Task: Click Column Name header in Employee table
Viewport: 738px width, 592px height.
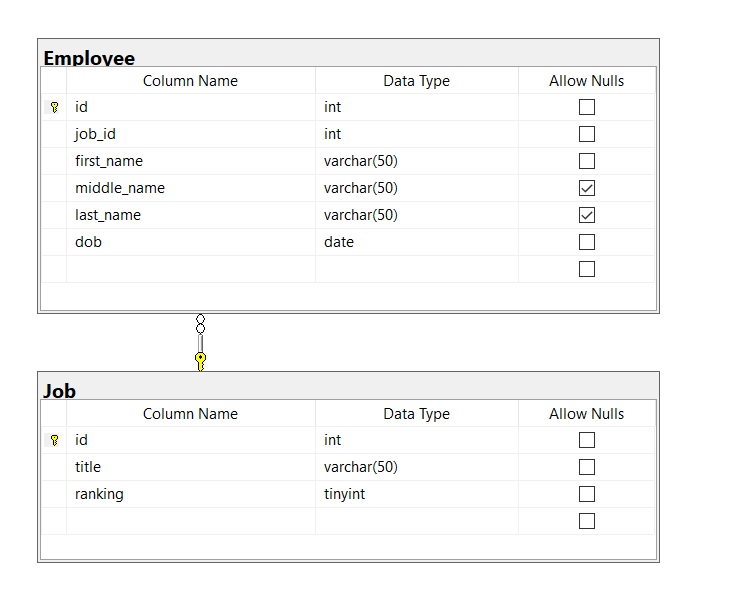Action: click(x=191, y=80)
